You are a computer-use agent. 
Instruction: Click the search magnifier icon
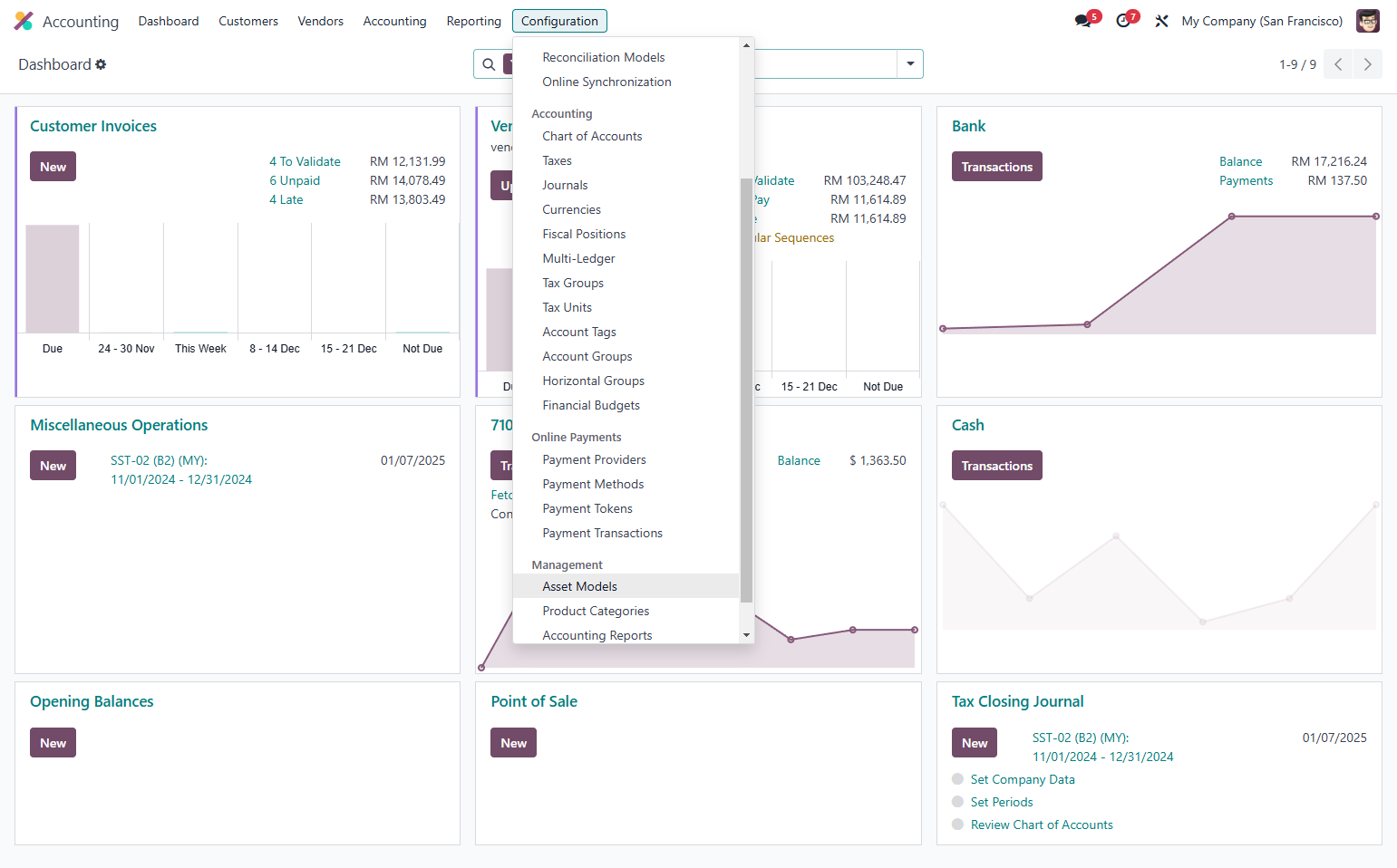[x=489, y=64]
